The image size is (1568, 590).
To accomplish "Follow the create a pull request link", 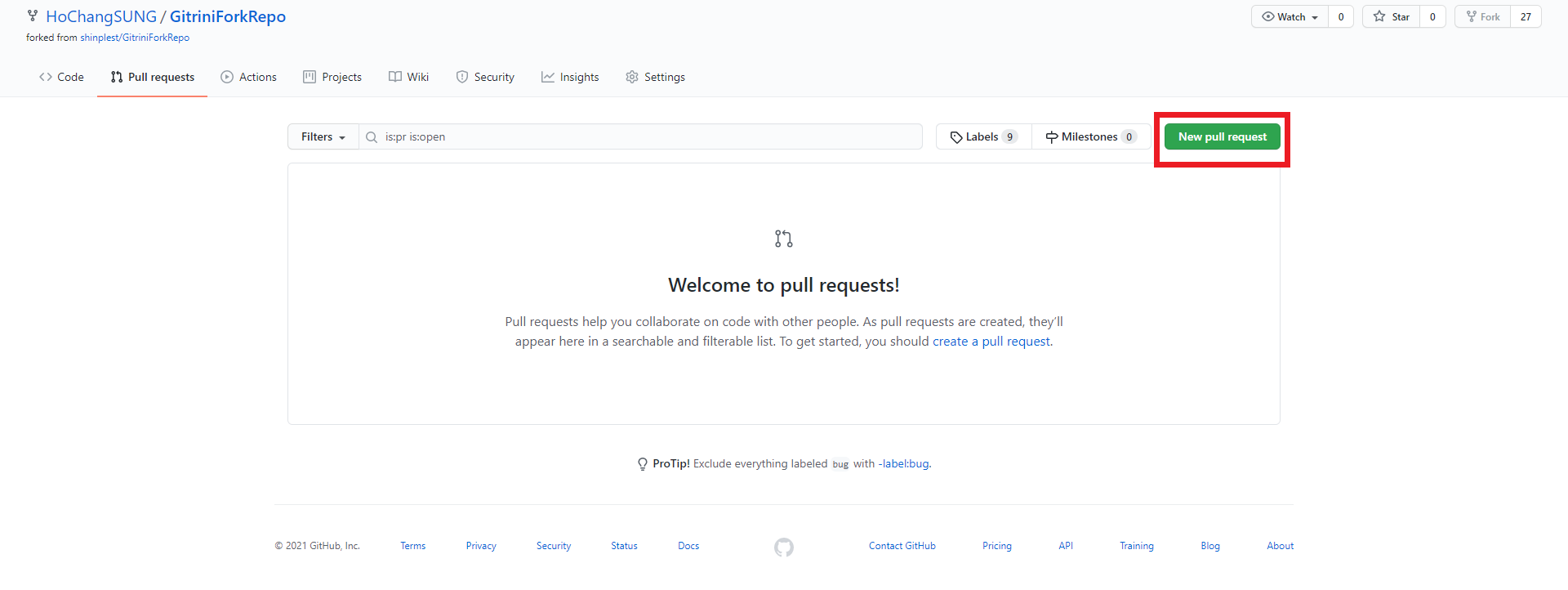I will coord(991,342).
